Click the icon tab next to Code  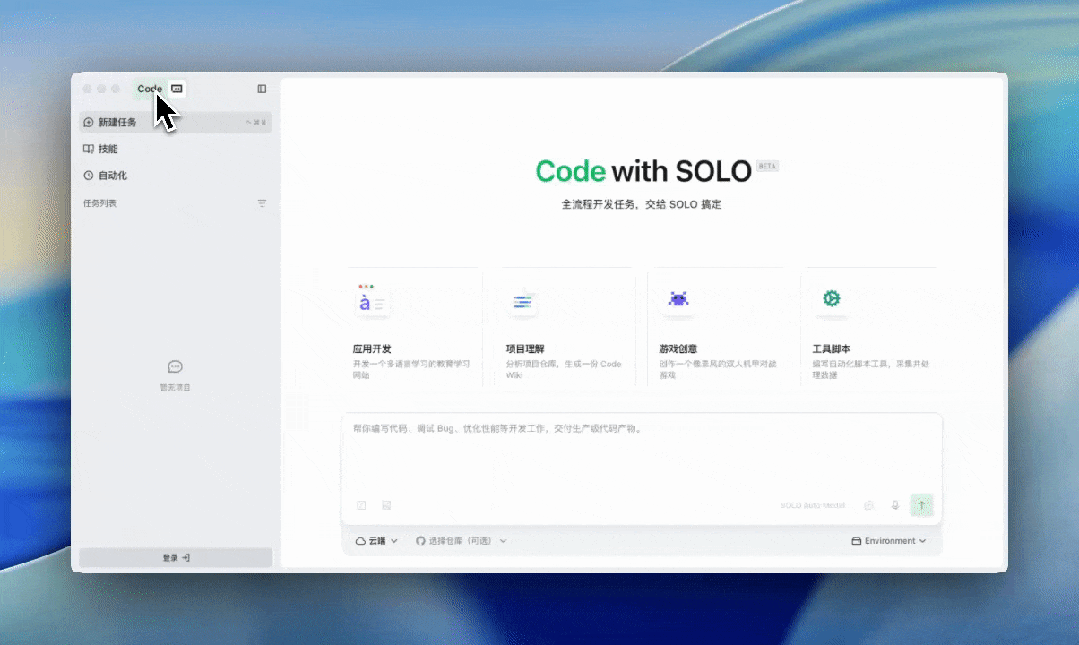(177, 89)
